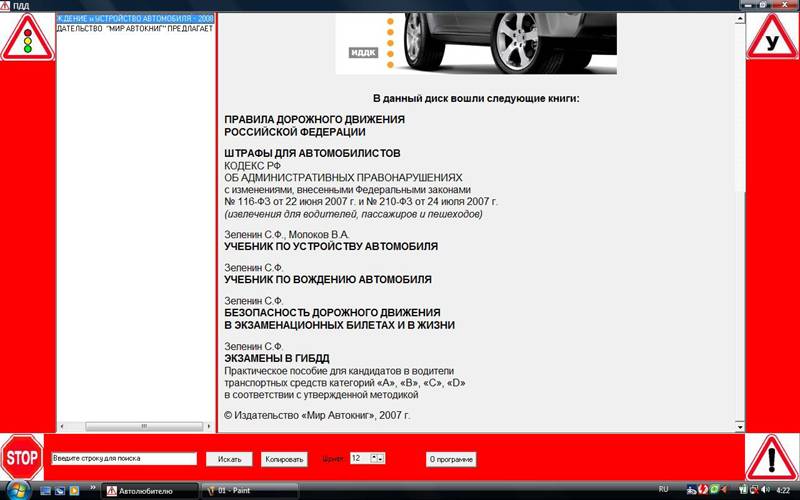Click the green tray icon
800x500 pixels.
click(x=714, y=489)
